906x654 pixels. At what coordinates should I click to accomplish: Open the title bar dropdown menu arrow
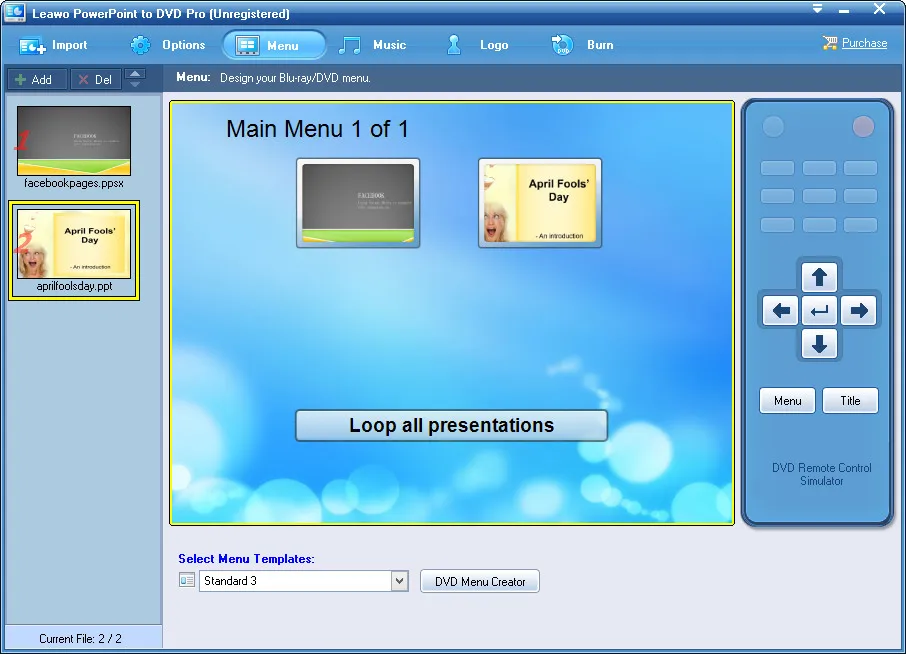(817, 9)
